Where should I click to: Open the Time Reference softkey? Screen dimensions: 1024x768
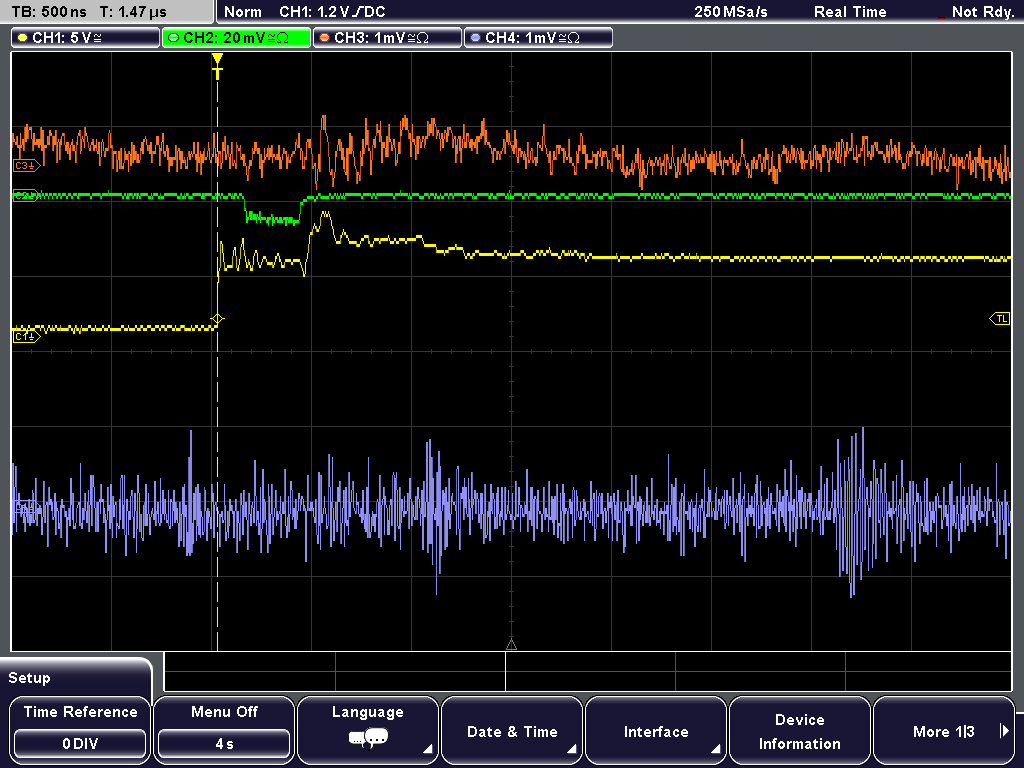(x=80, y=730)
